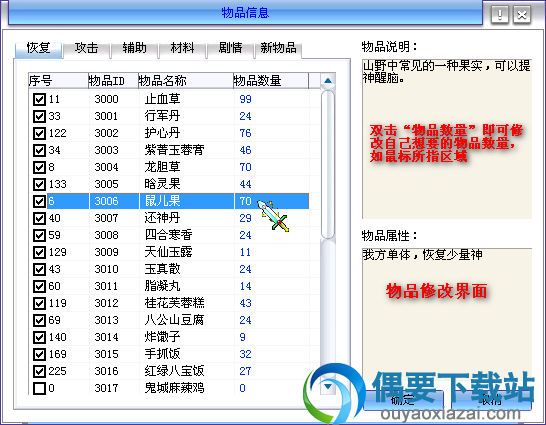Image resolution: width=546 pixels, height=425 pixels.
Task: Click the quantity 76 of 护心丹
Action: (x=245, y=133)
